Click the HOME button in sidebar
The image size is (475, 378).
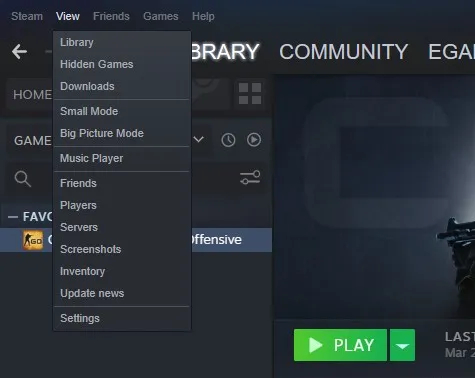[33, 95]
